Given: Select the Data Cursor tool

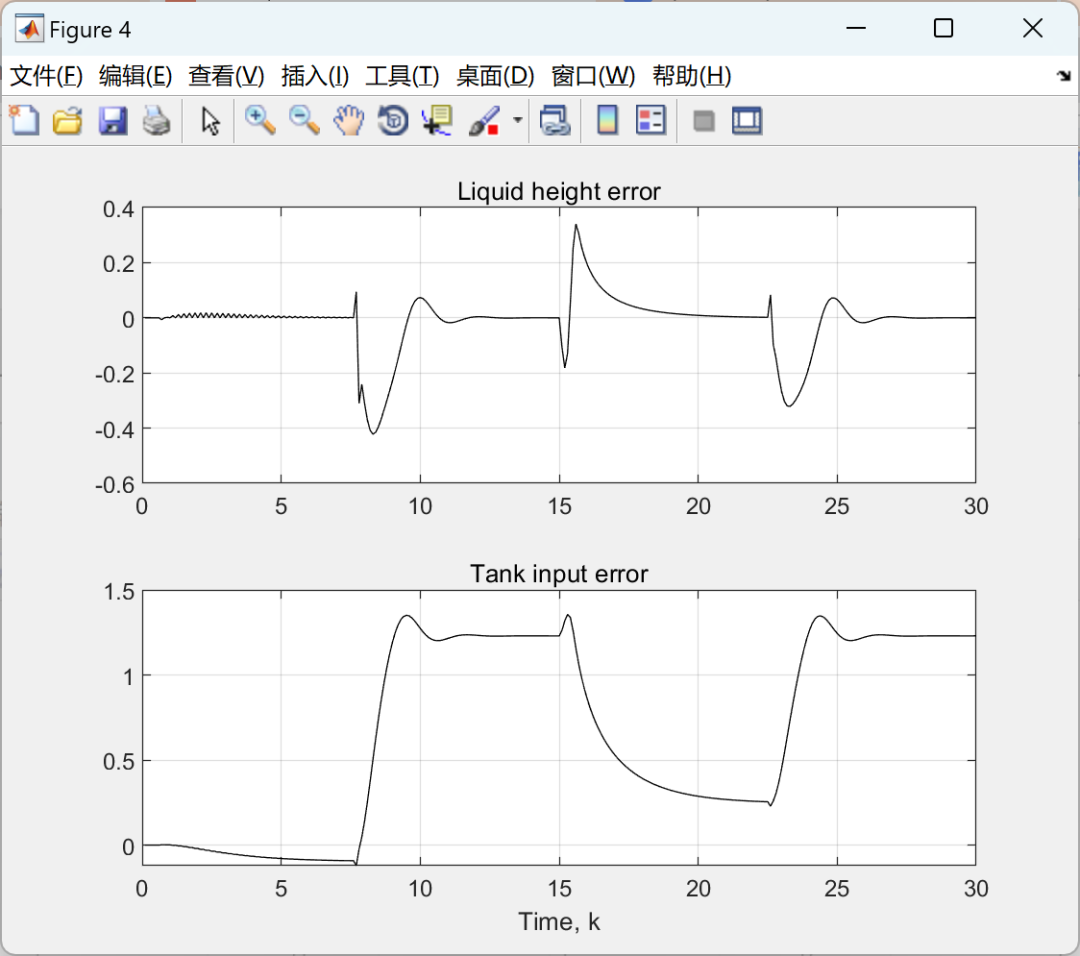Looking at the screenshot, I should point(437,121).
